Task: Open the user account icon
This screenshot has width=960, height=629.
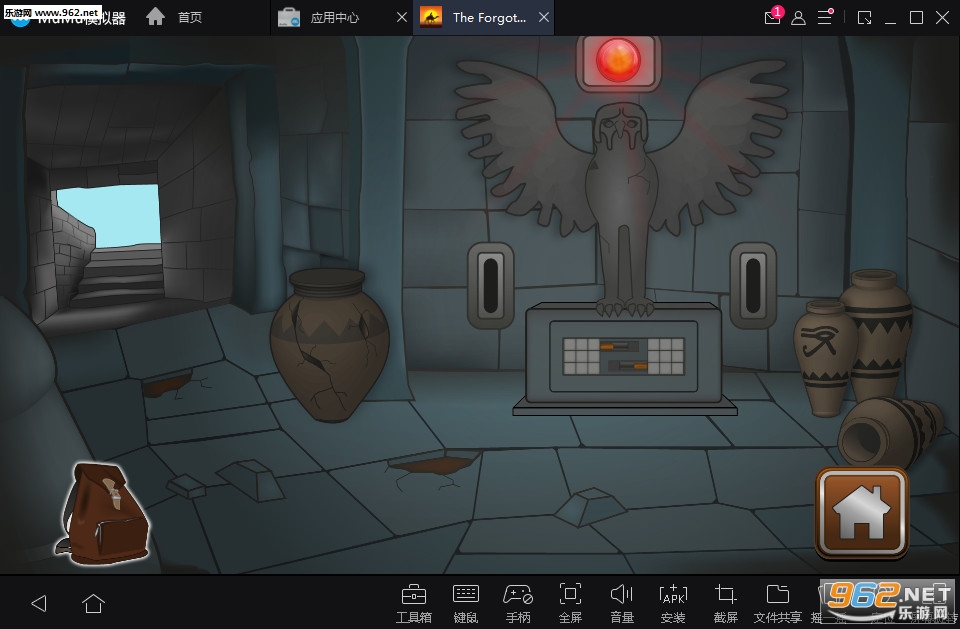Action: click(x=798, y=18)
